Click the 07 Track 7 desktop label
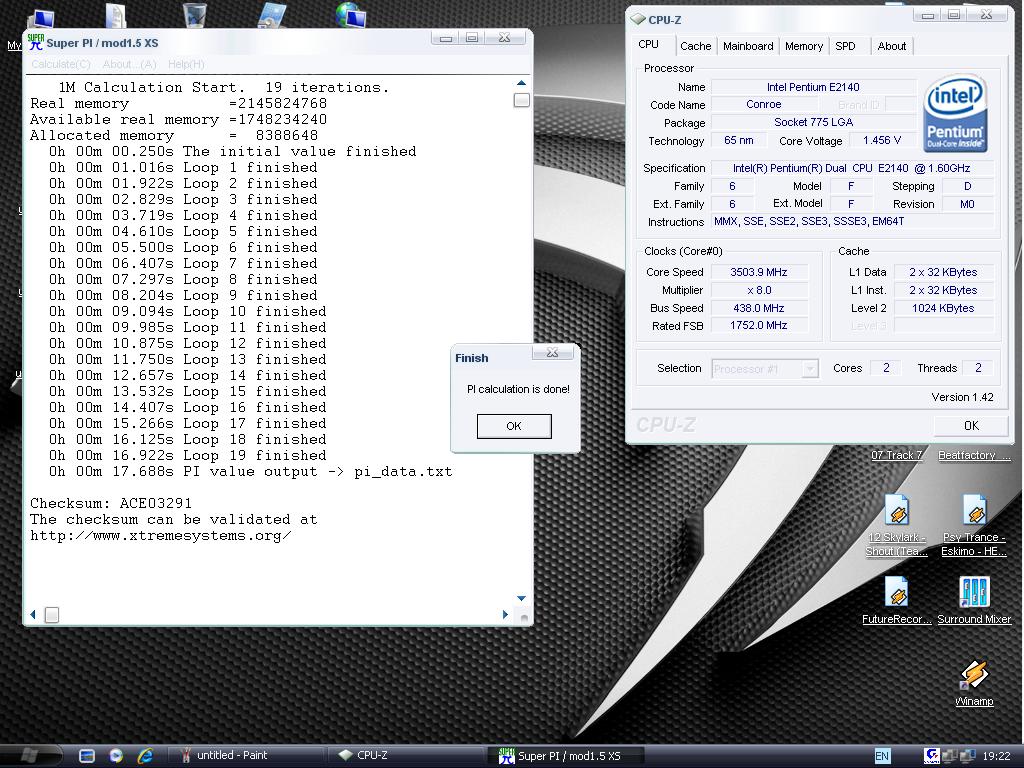 click(x=897, y=455)
